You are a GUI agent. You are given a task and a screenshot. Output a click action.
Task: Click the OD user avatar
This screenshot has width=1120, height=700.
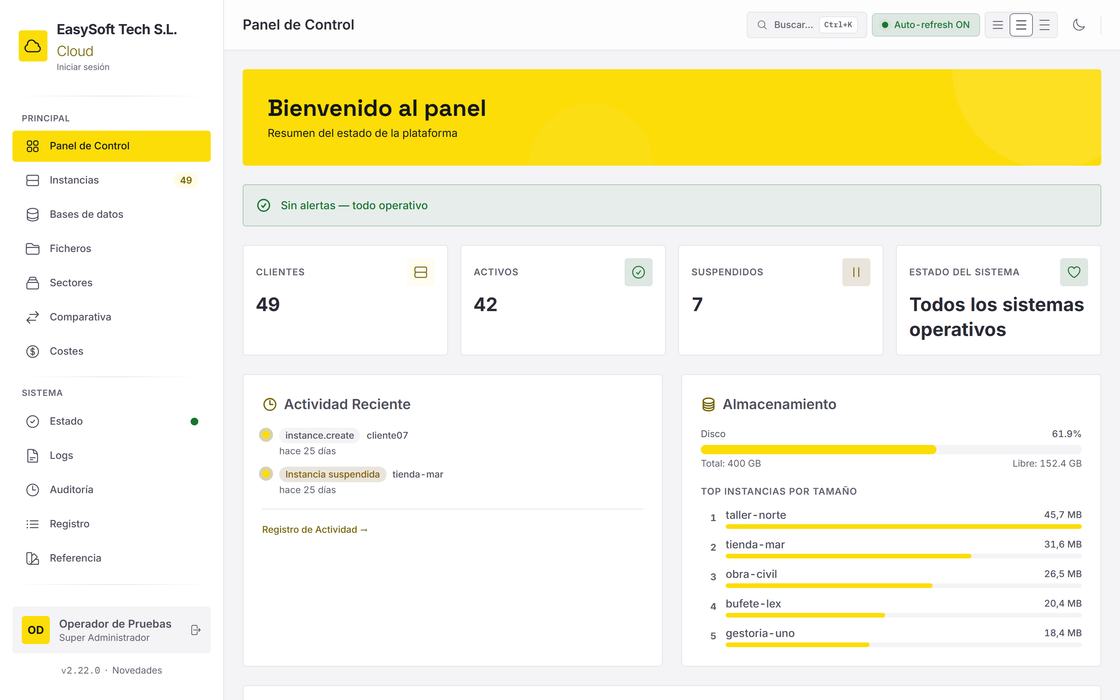pyautogui.click(x=36, y=631)
